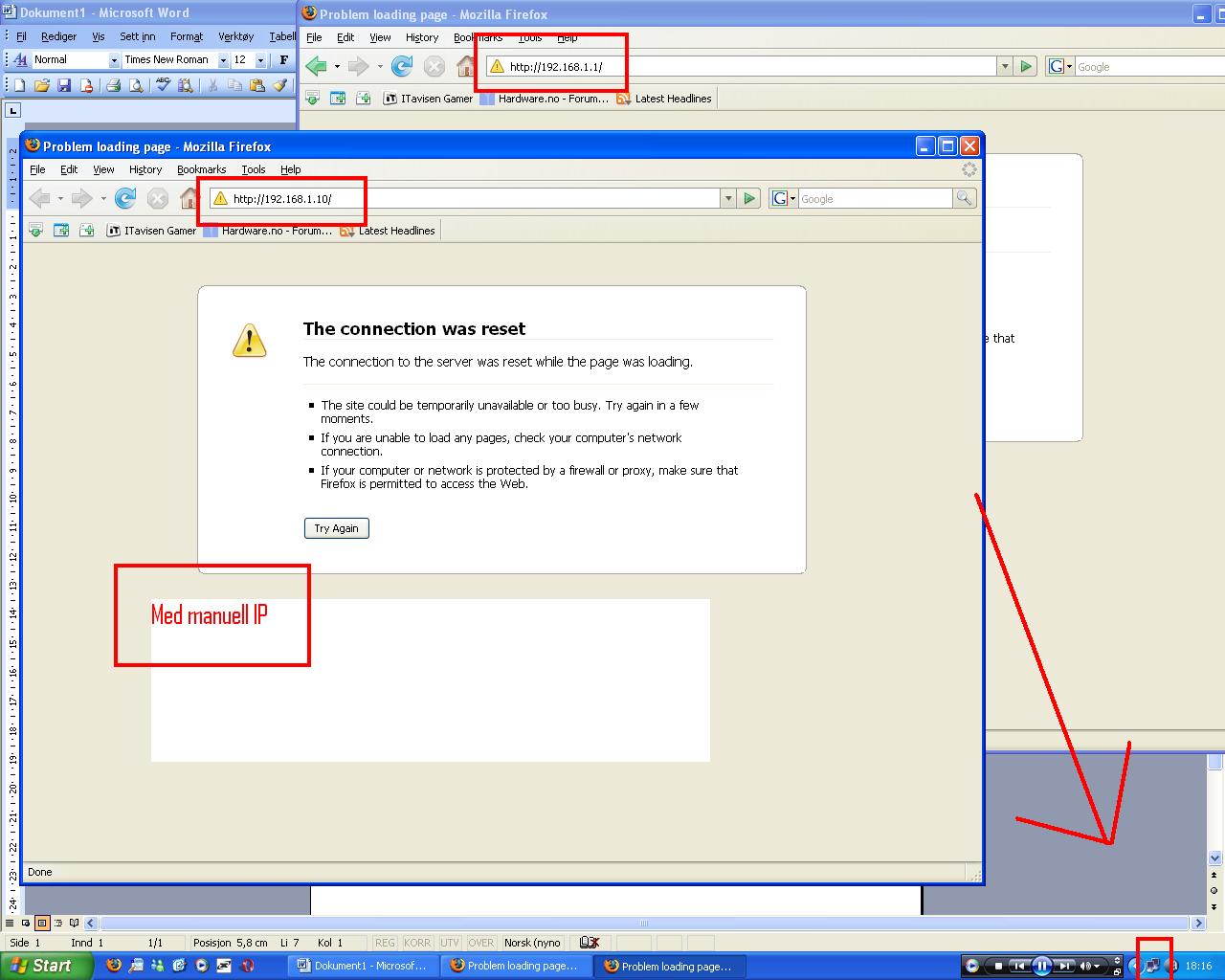Open search engine dropdown in back Firefox
This screenshot has height=980, width=1225.
point(1060,66)
